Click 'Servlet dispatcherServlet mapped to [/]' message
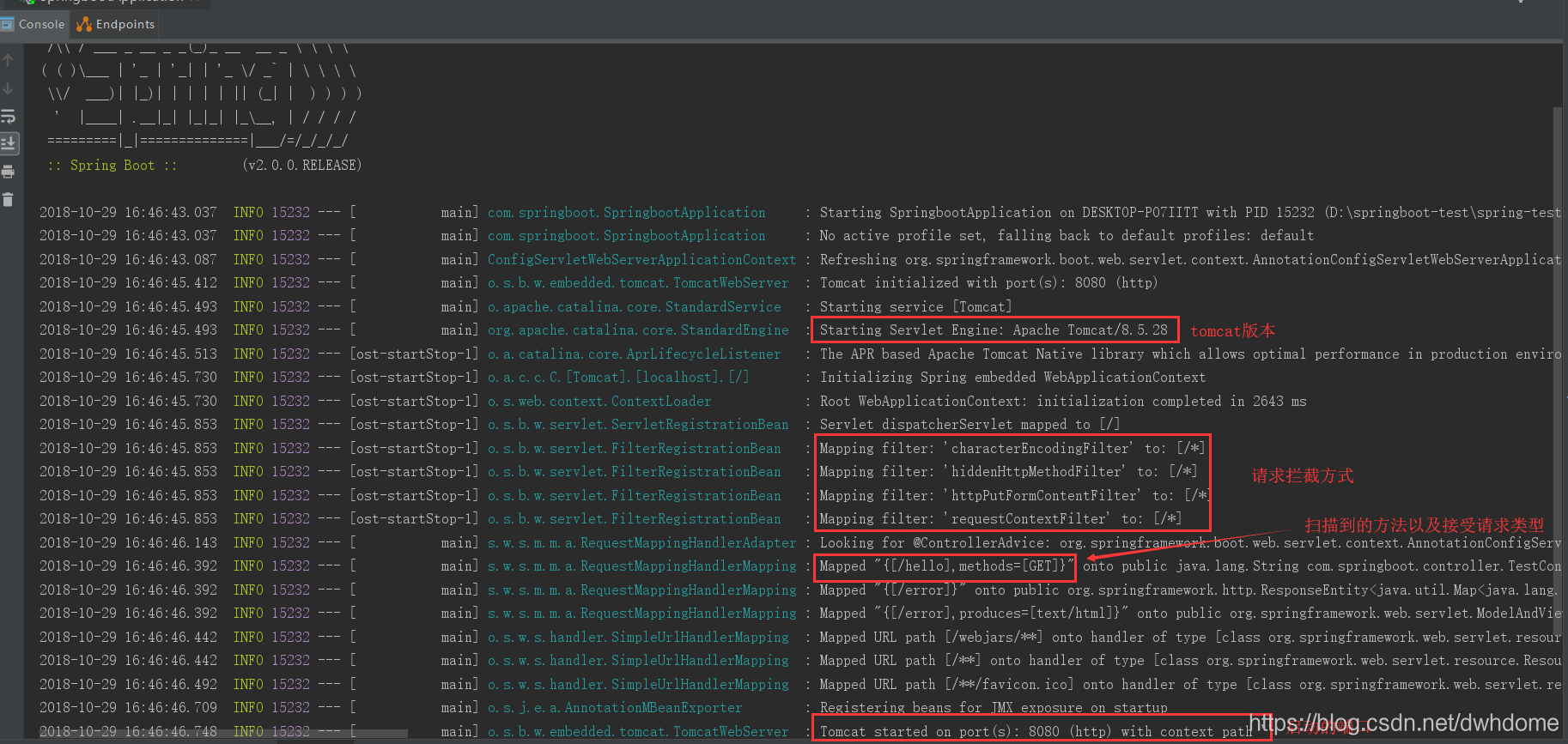Screen dimensions: 1568x744 click(x=969, y=424)
